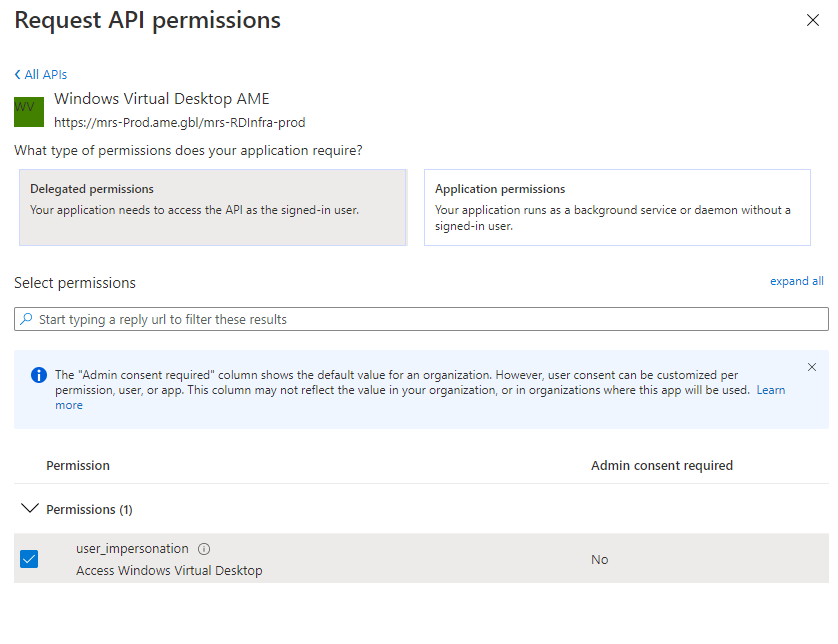The width and height of the screenshot is (838, 644).
Task: Click the magnifier icon in search field
Action: pos(26,319)
